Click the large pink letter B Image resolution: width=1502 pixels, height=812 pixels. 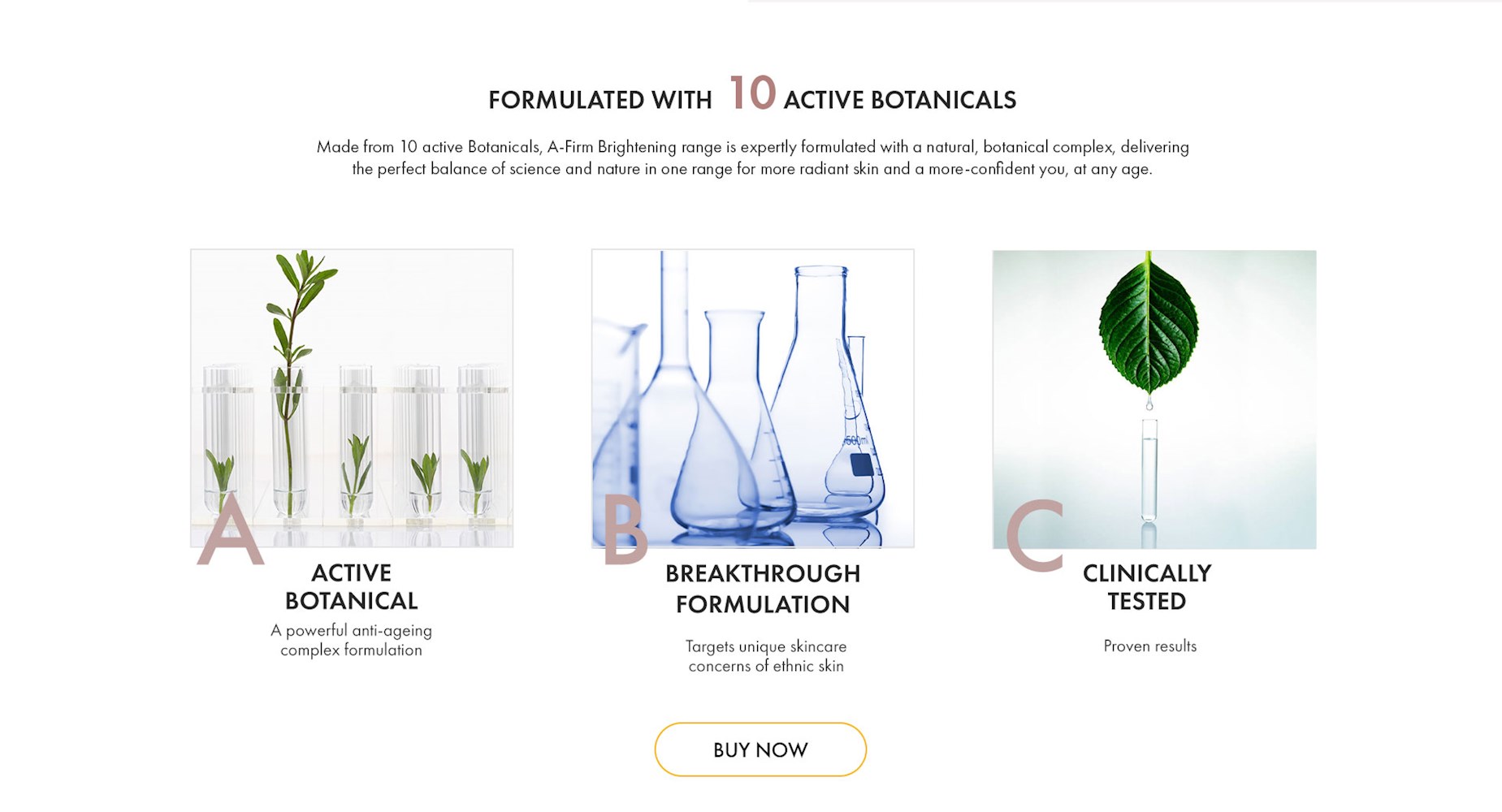(625, 529)
